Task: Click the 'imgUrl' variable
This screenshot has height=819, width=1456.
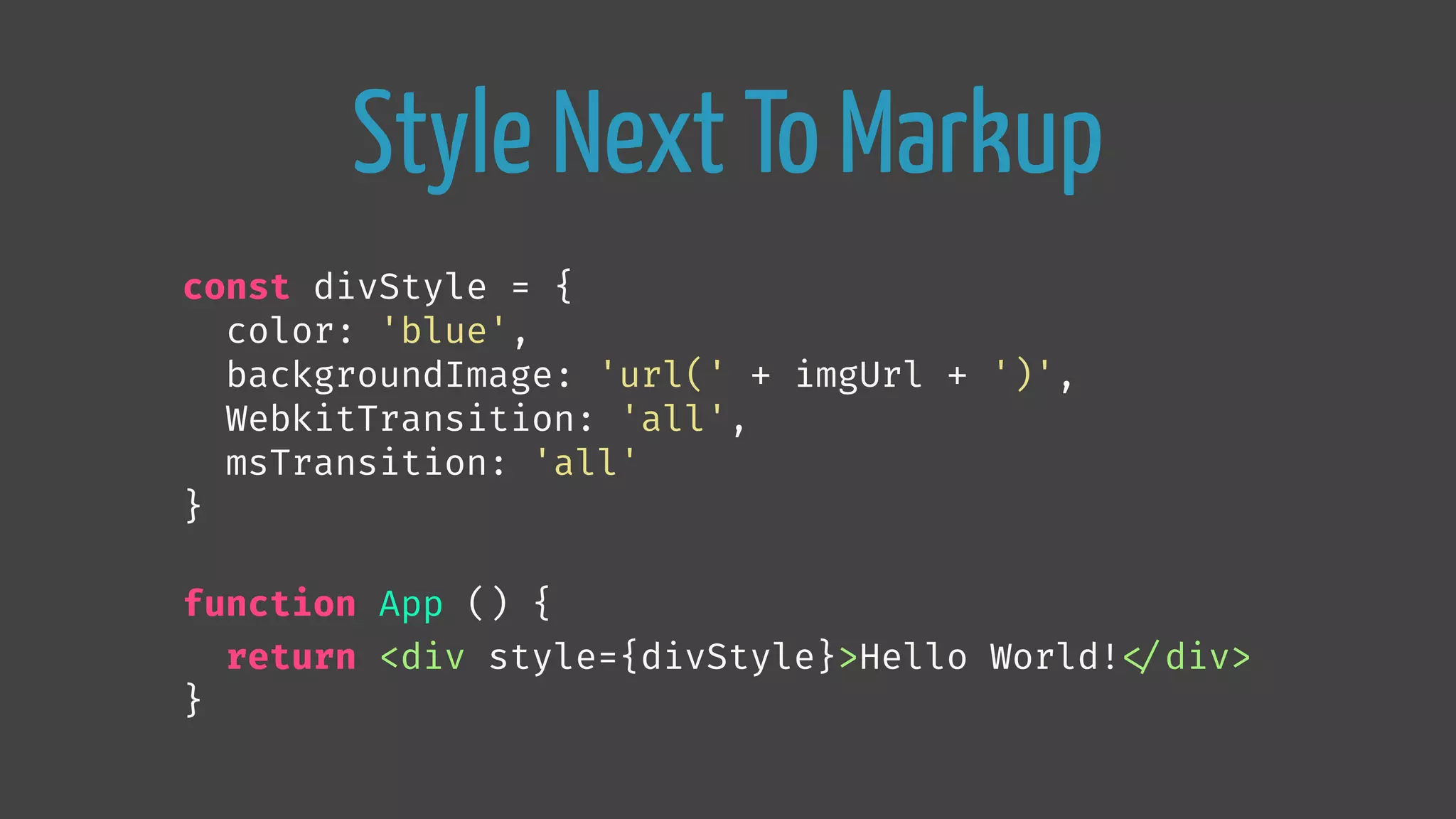Action: click(x=858, y=375)
